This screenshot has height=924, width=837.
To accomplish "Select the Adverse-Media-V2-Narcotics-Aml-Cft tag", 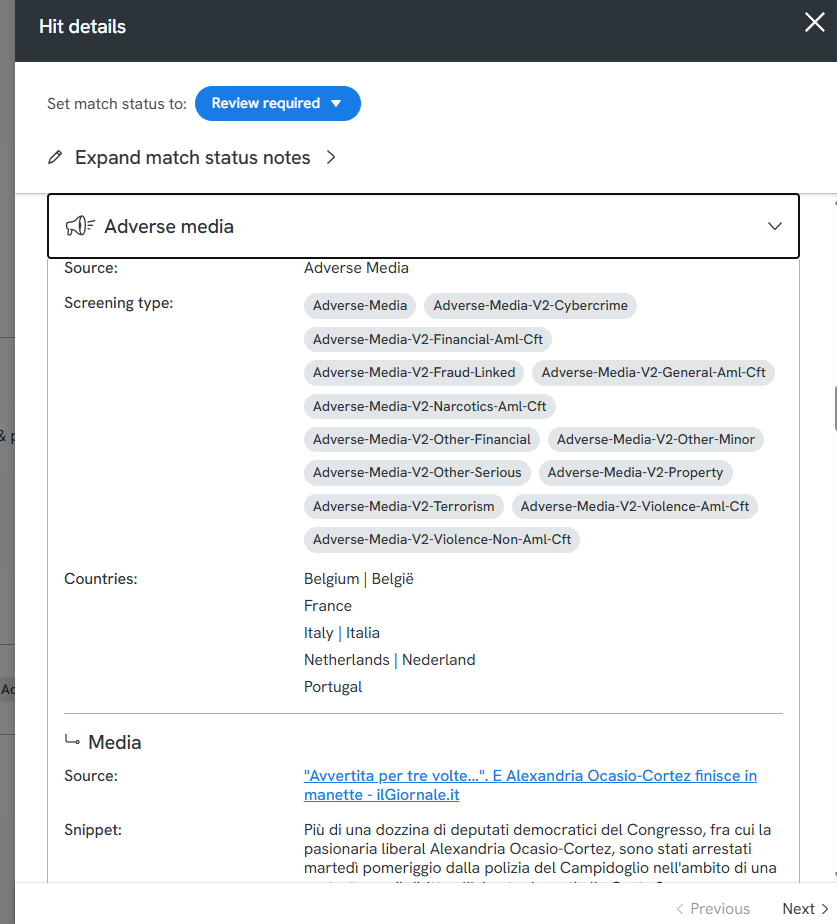I will [430, 406].
